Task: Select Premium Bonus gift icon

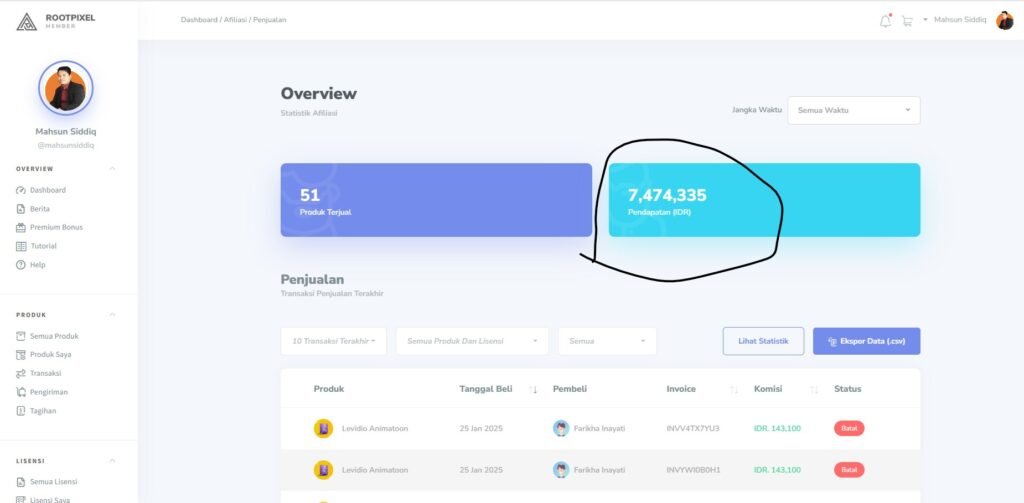Action: [x=21, y=227]
